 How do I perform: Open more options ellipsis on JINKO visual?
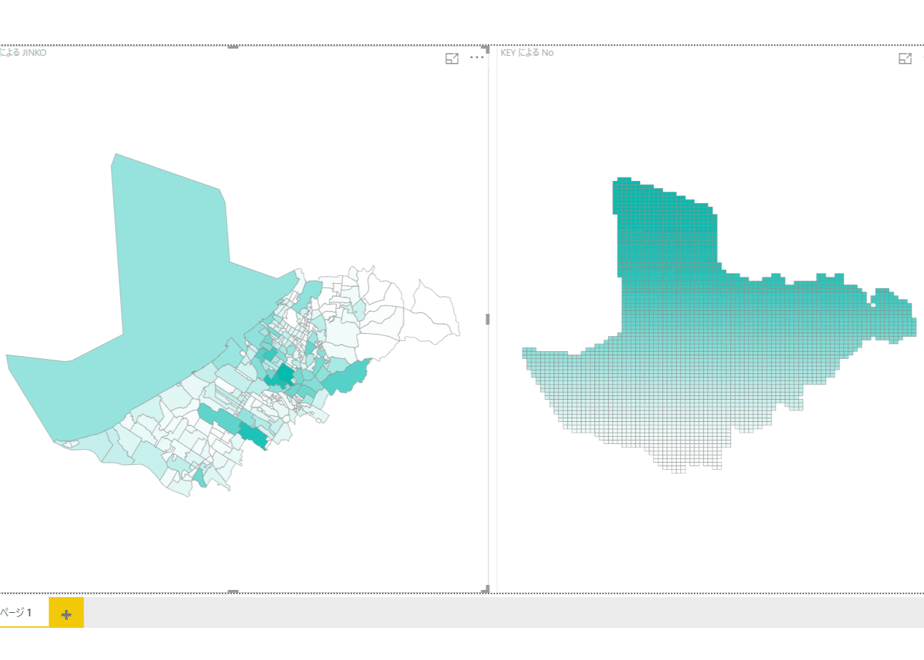[477, 58]
